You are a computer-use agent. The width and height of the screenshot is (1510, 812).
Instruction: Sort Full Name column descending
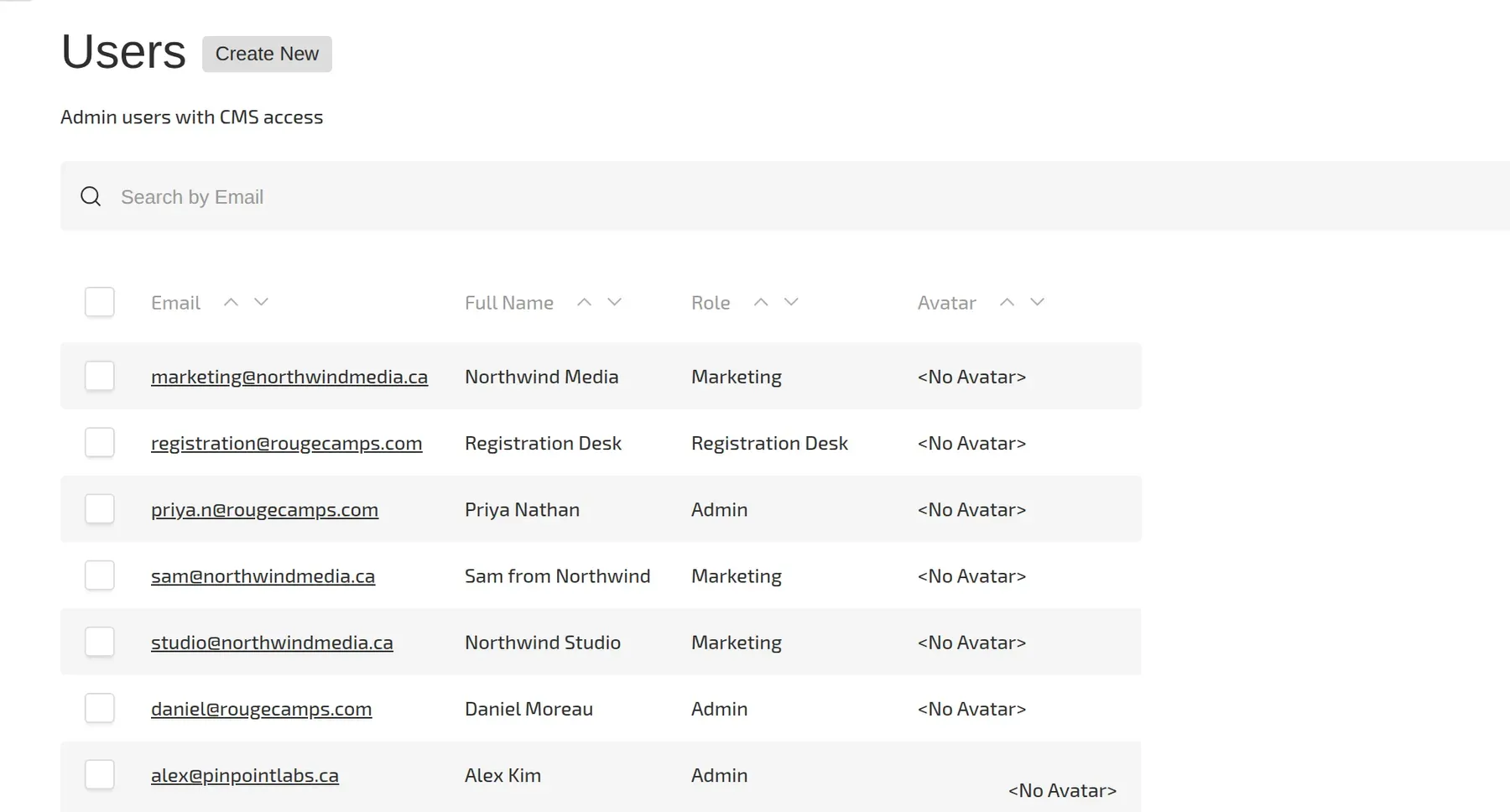click(x=614, y=302)
